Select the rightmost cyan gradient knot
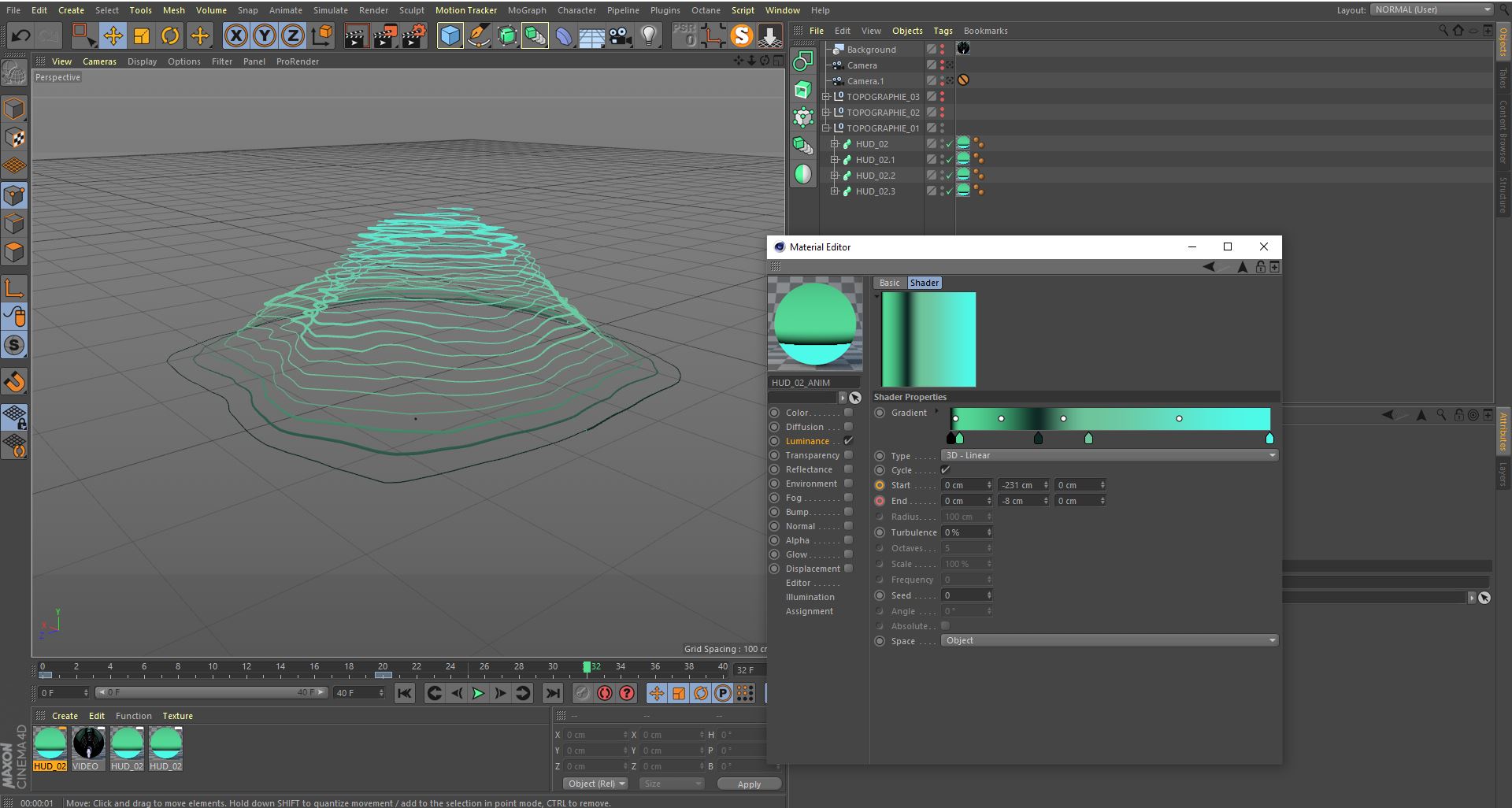Viewport: 1512px width, 808px height. [1269, 438]
